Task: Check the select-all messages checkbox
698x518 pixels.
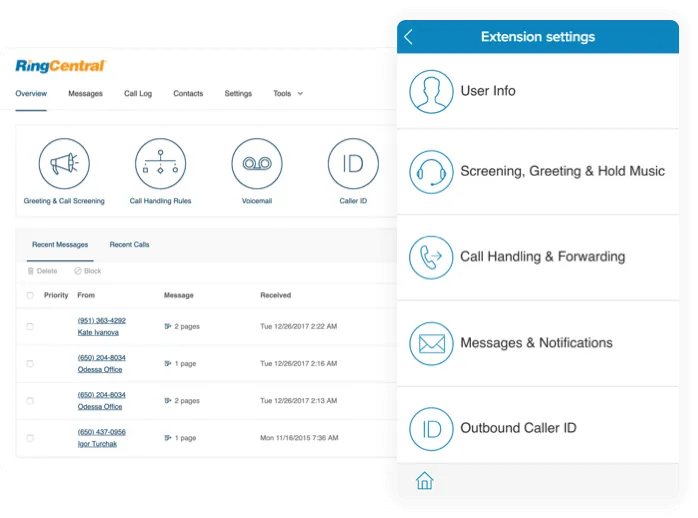Action: 30,296
